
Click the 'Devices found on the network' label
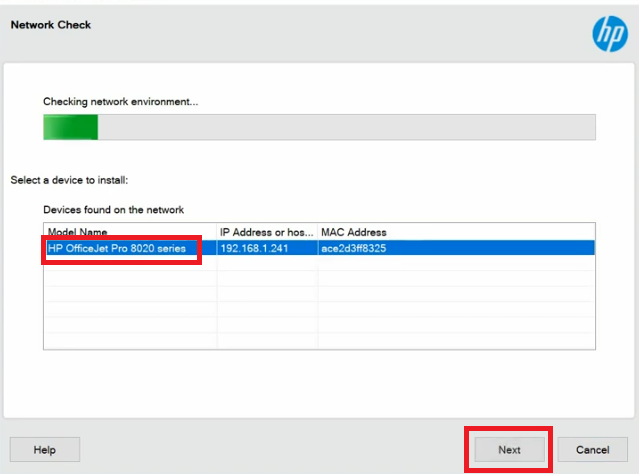coord(113,209)
